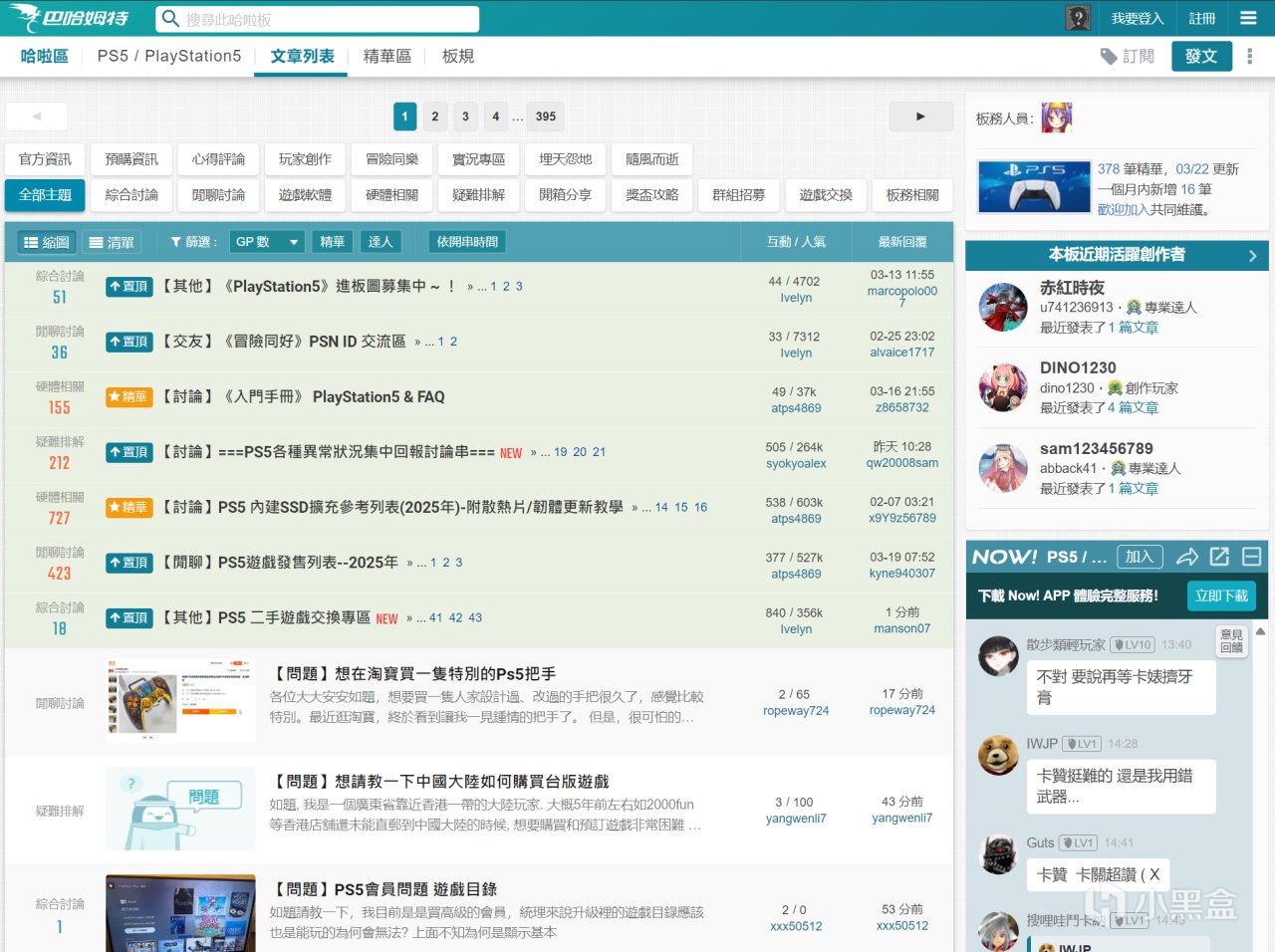Open the 哈啦區 tab
1275x952 pixels.
tap(45, 57)
